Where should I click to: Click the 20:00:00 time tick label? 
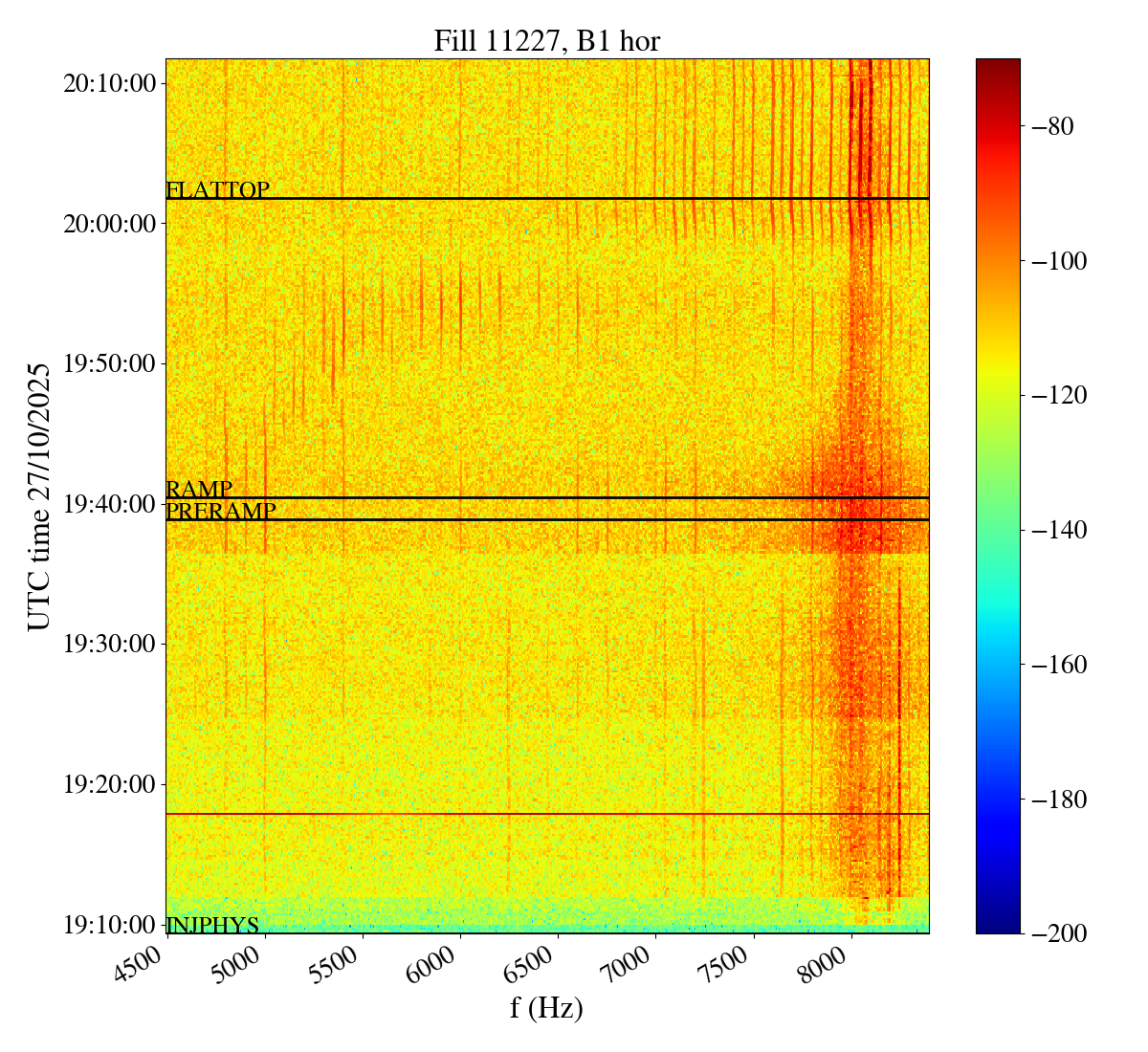109,224
